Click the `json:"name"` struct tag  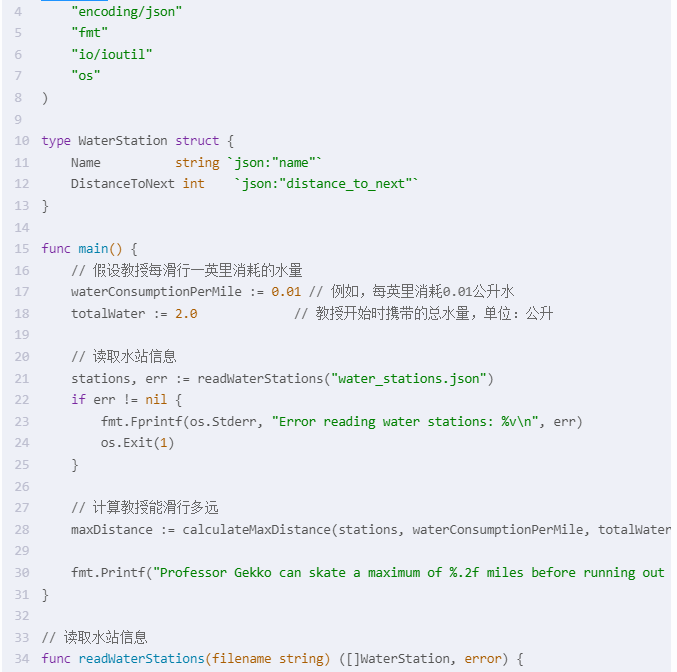pyautogui.click(x=274, y=162)
